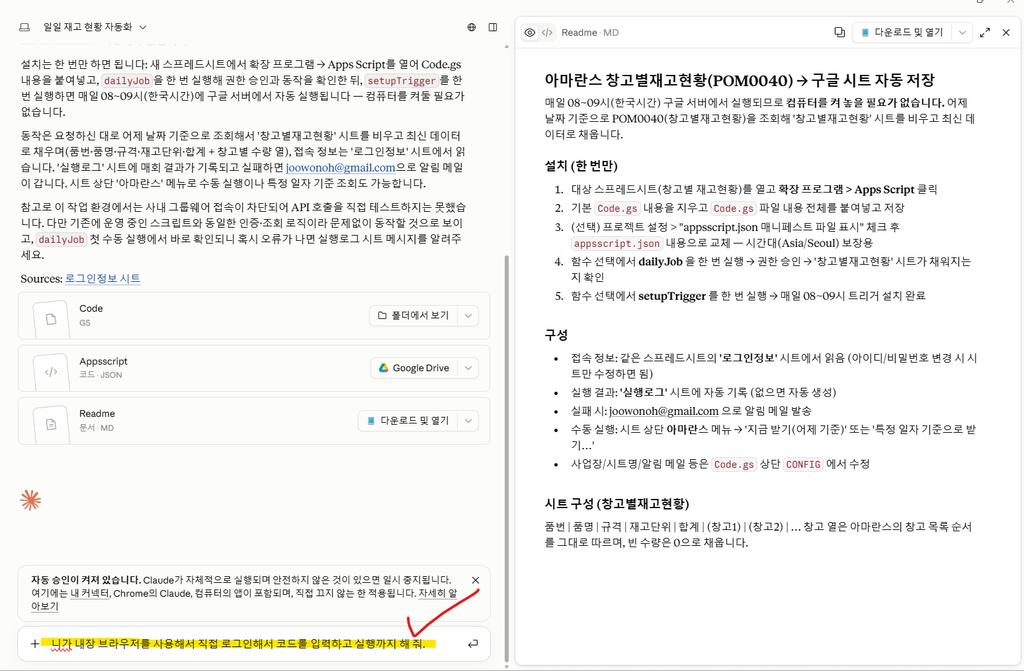Click the globe icon in chat header

[472, 27]
